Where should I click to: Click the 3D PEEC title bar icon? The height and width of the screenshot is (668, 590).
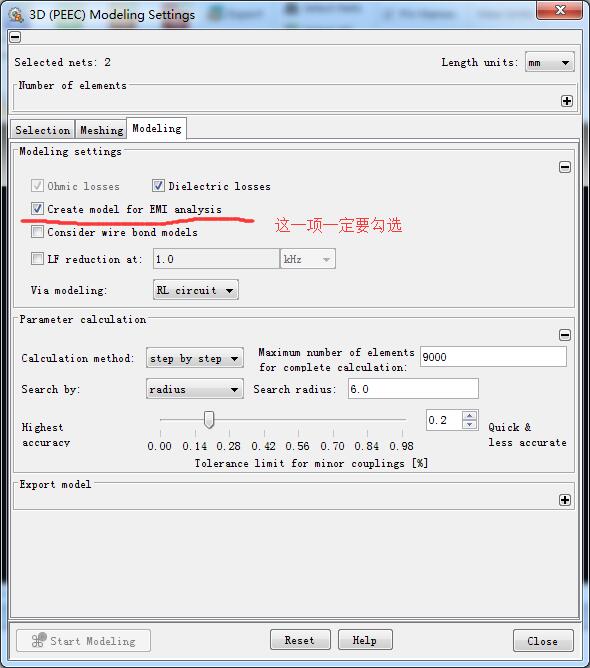(16, 14)
